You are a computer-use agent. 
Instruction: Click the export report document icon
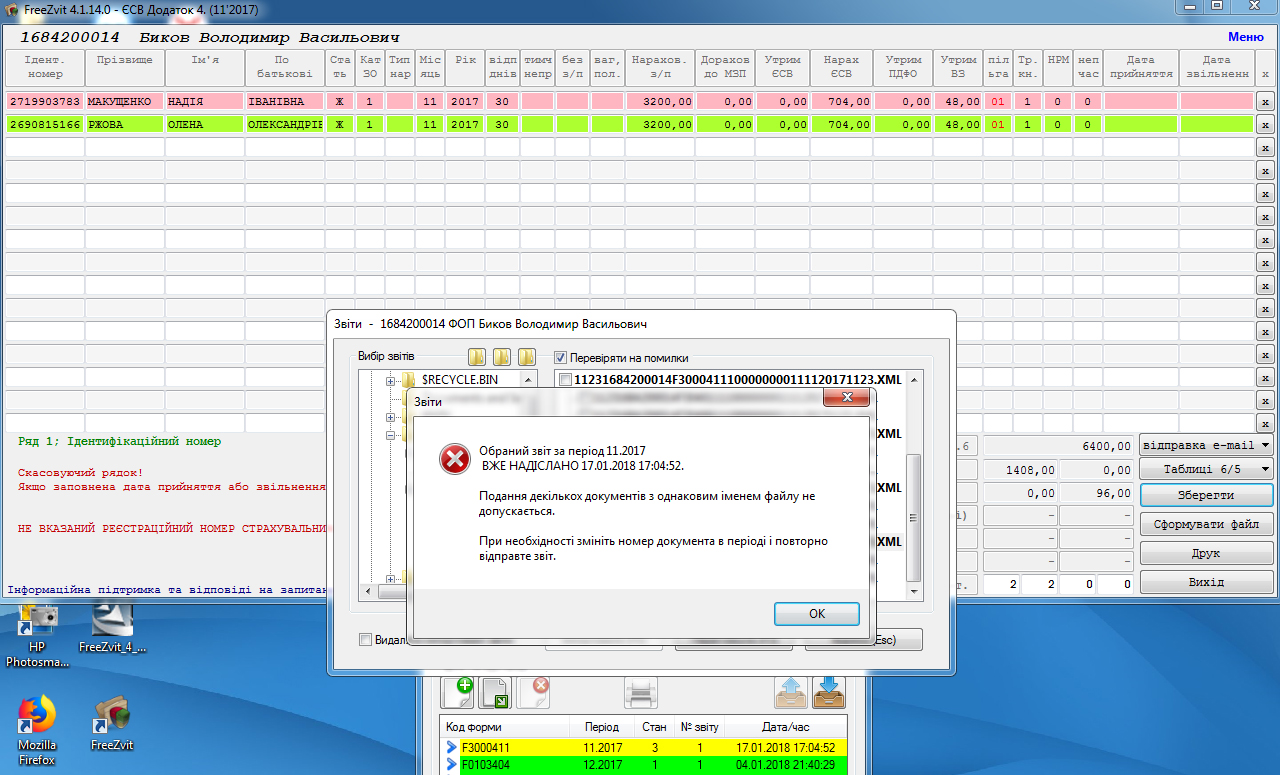pos(496,691)
